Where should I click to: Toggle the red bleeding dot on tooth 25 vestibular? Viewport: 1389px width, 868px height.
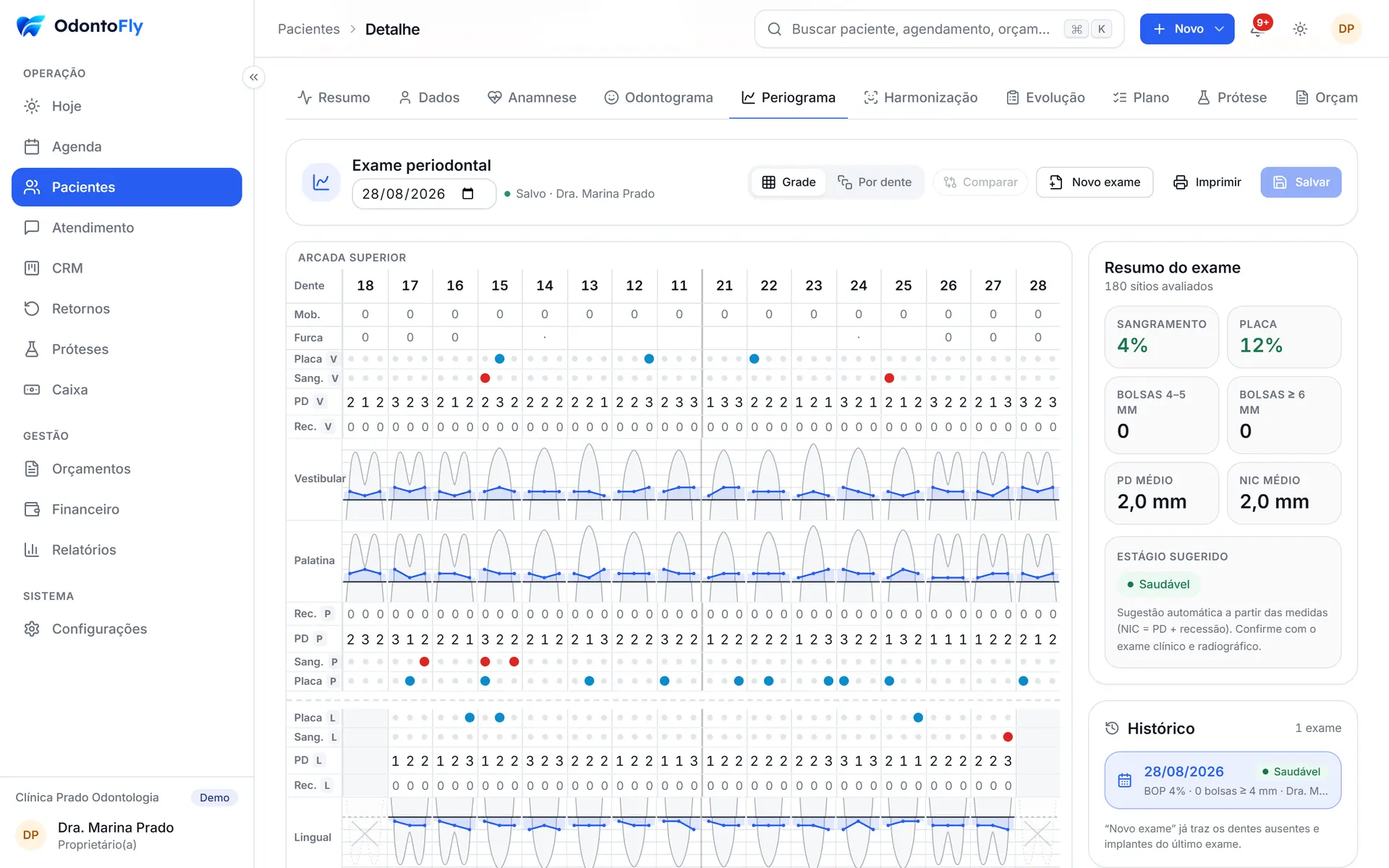pos(889,378)
